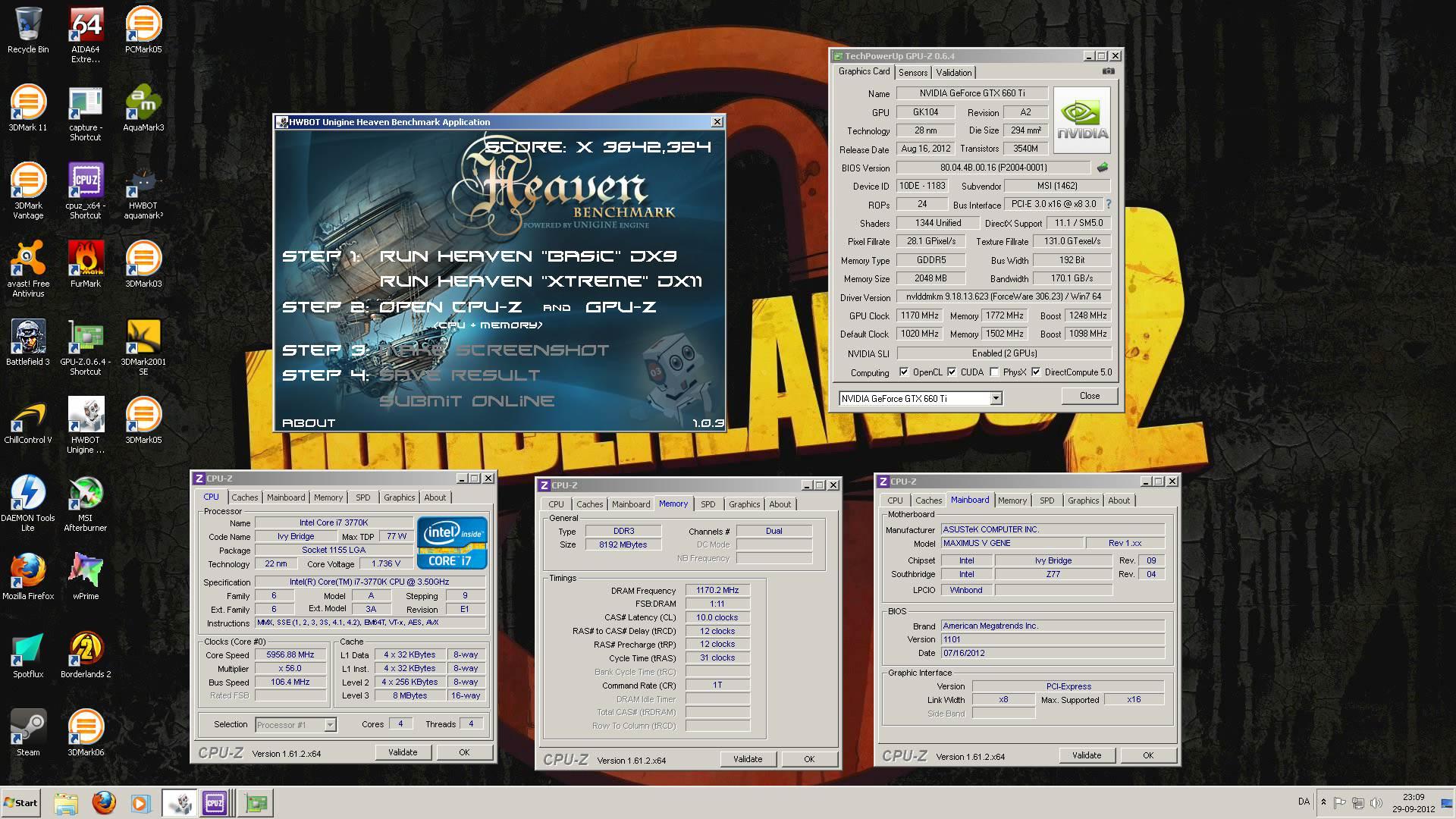
Task: Click Run Heaven "Basic" DX9 step
Action: click(529, 256)
